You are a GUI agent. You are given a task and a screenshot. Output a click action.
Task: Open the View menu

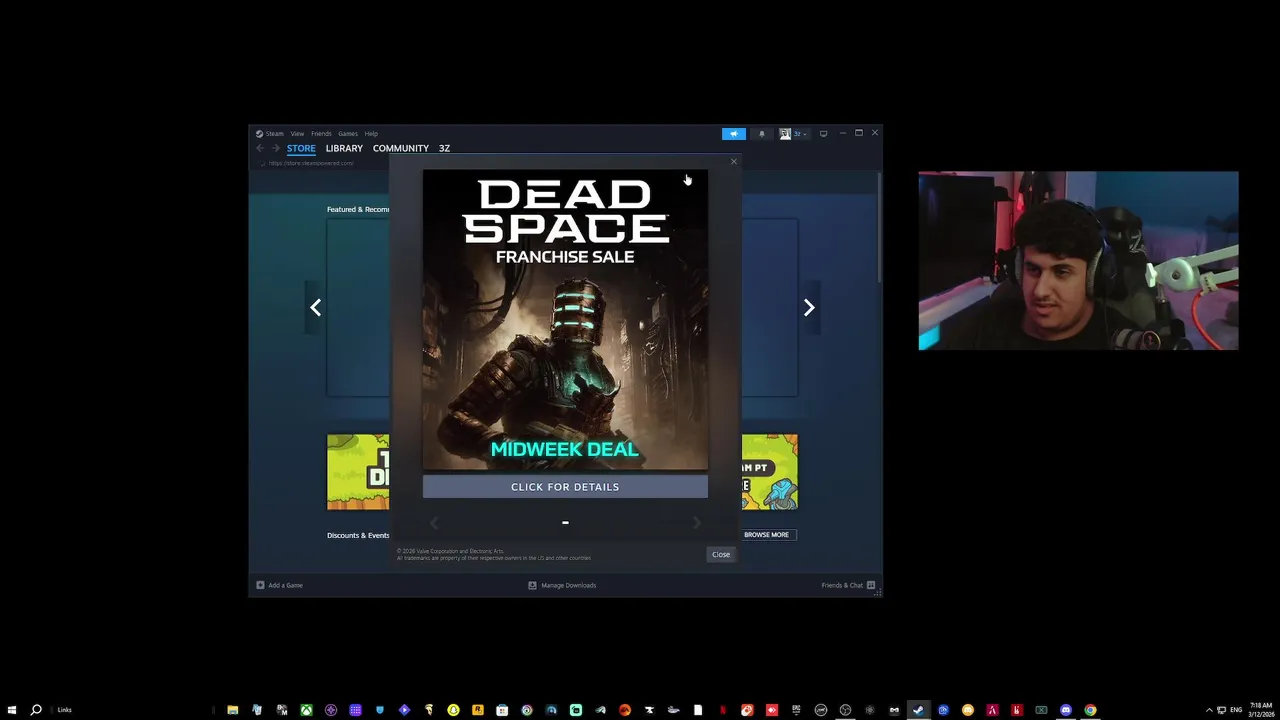pyautogui.click(x=297, y=133)
